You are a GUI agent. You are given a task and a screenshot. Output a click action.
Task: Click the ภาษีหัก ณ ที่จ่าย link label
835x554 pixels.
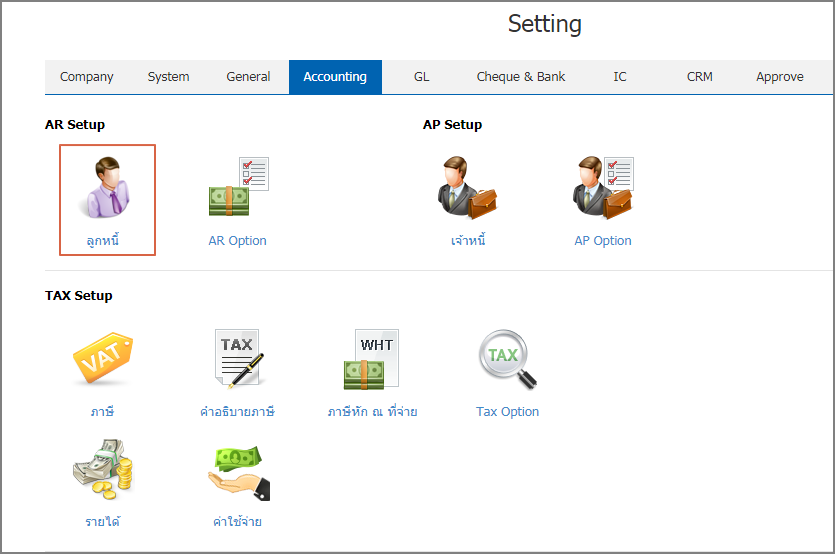coord(372,412)
